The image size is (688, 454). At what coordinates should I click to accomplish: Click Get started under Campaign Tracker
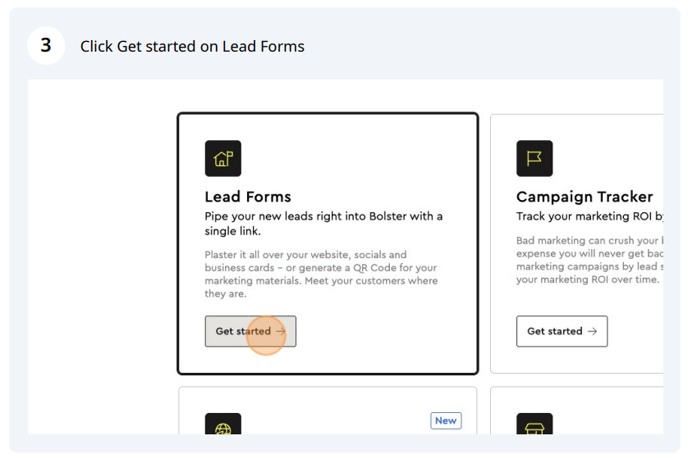(x=562, y=331)
